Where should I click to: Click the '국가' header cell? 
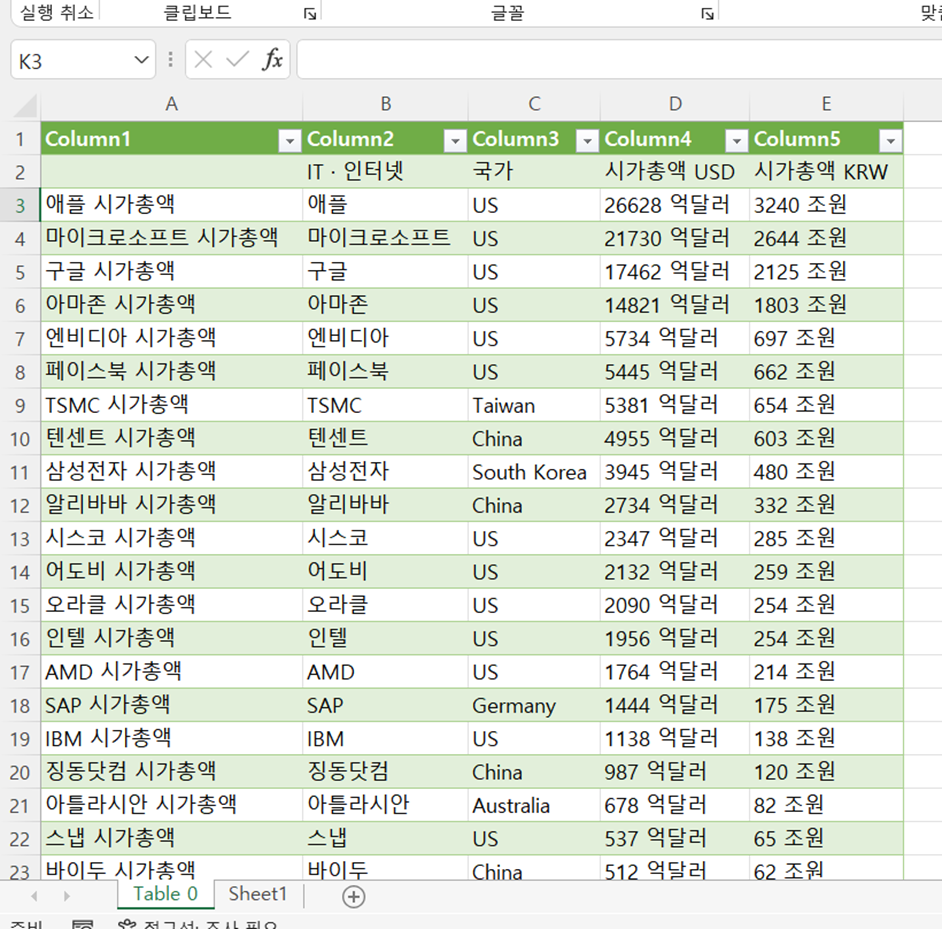(534, 172)
